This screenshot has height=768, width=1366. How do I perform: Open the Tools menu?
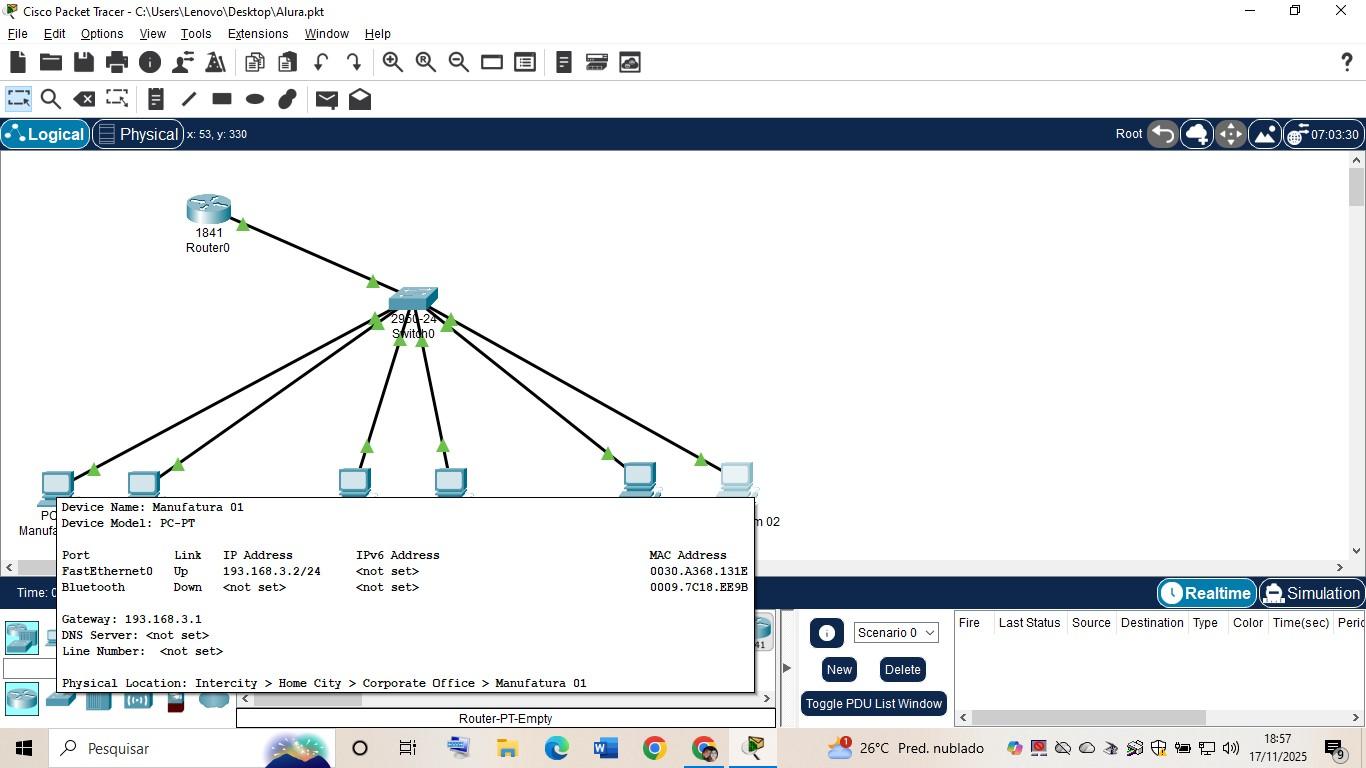[196, 34]
